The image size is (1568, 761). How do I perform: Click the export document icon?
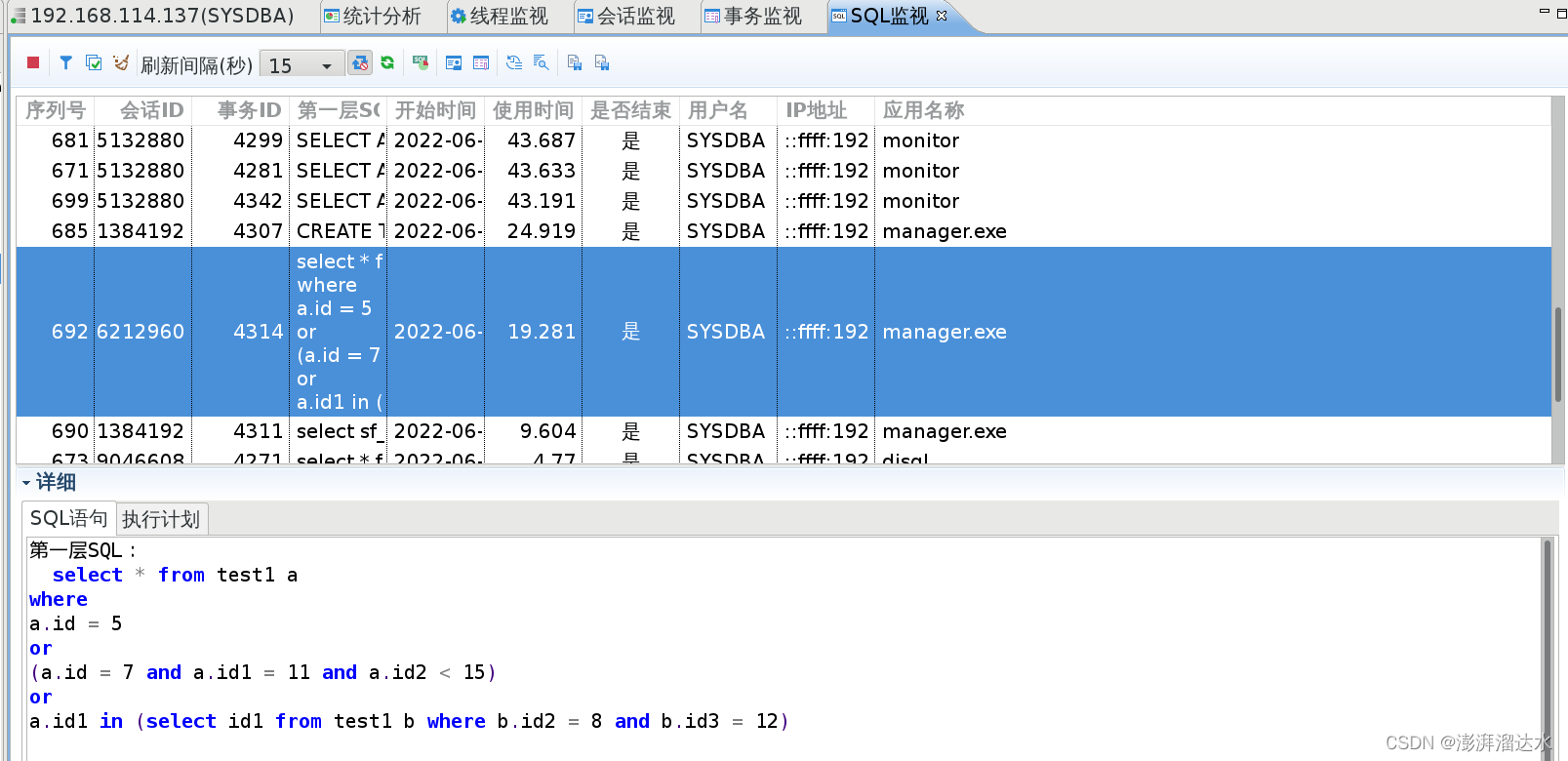point(575,63)
